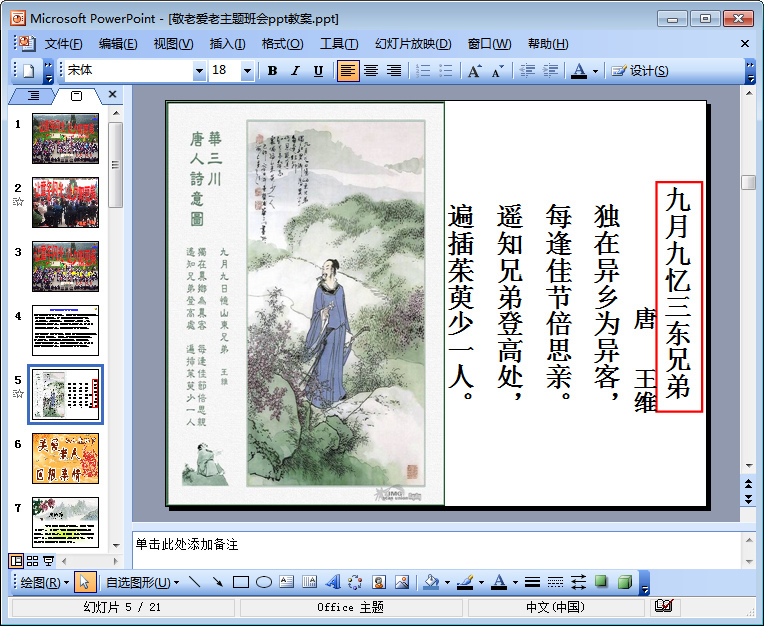
Task: Select the Rectangle shape tool
Action: (x=241, y=582)
